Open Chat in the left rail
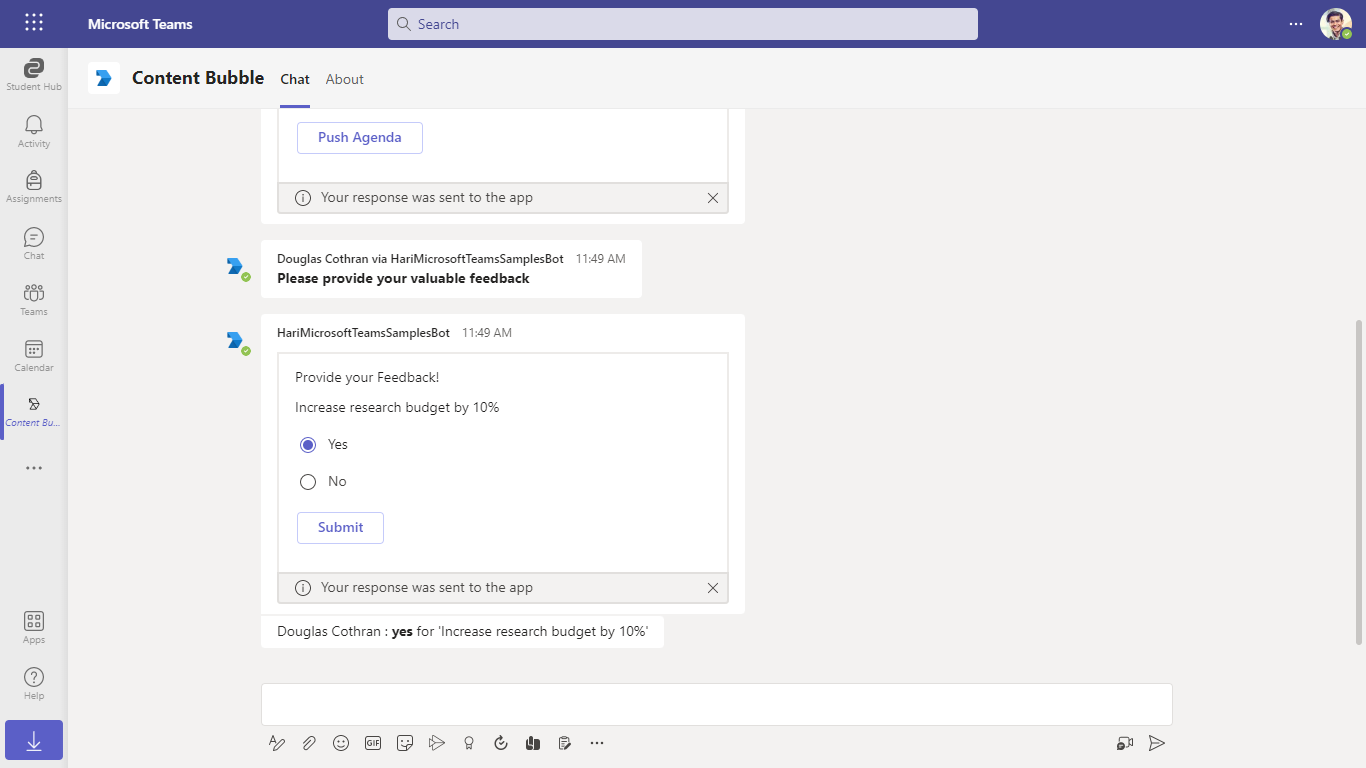 pos(34,243)
